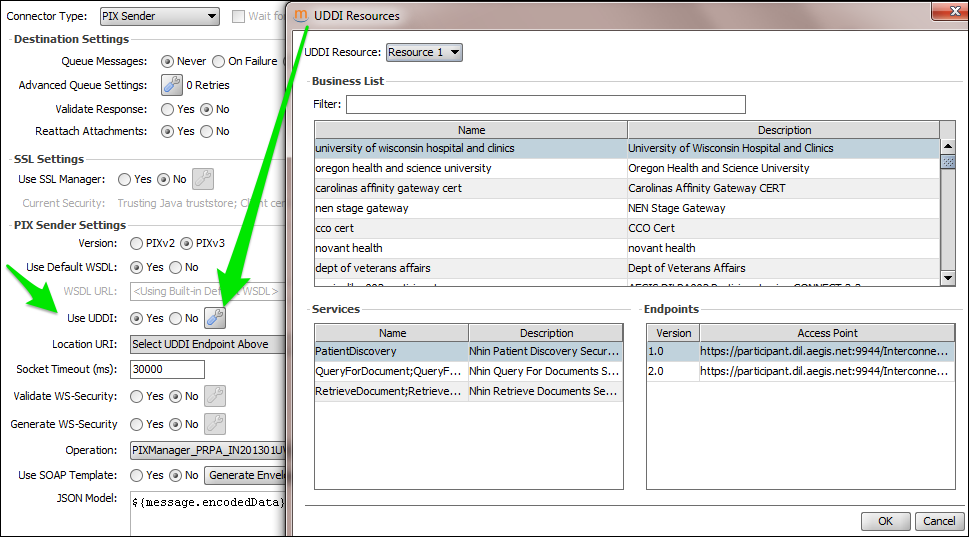Image resolution: width=969 pixels, height=537 pixels.
Task: Select PIXv3 version
Action: (187, 243)
